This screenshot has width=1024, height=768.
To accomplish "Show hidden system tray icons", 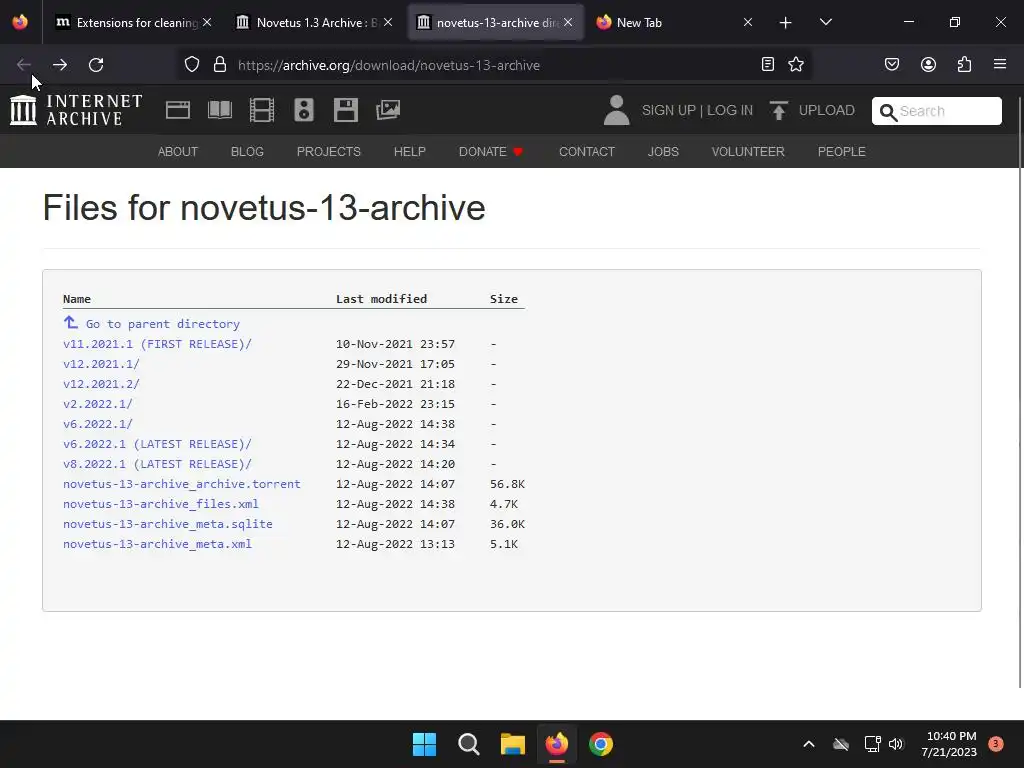I will tap(808, 744).
